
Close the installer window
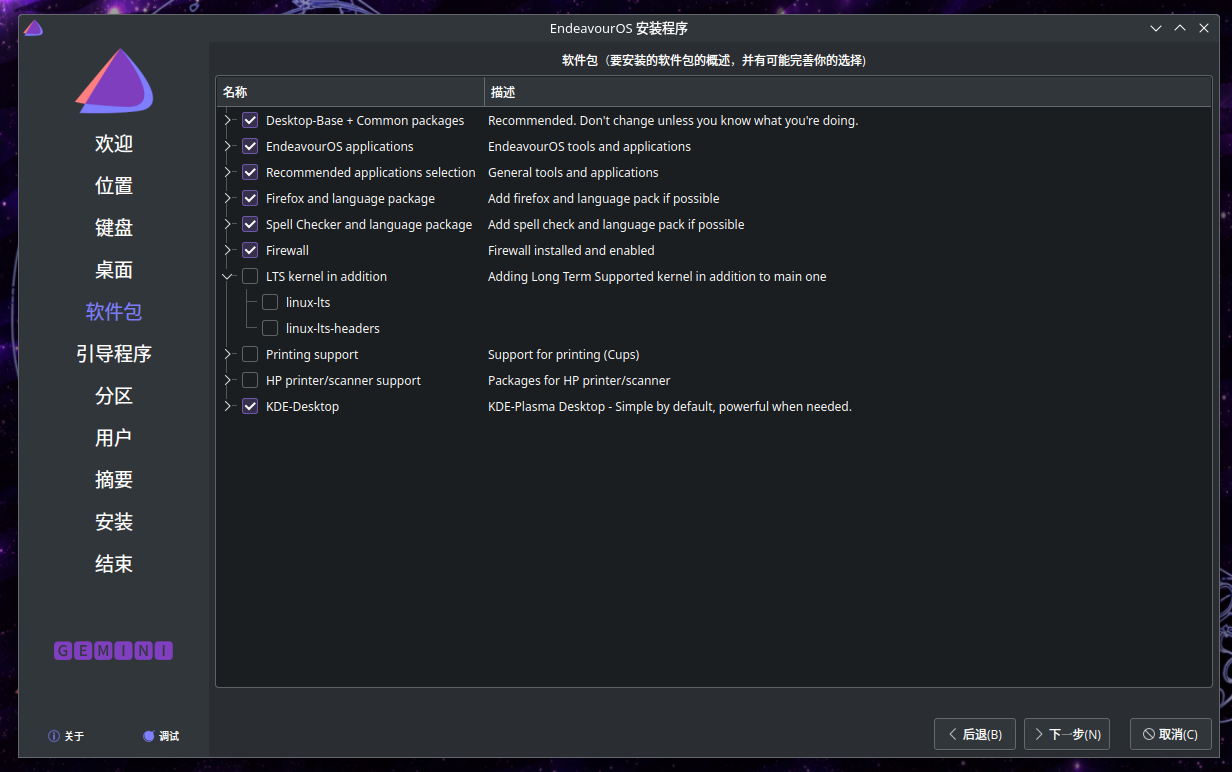[x=1204, y=28]
